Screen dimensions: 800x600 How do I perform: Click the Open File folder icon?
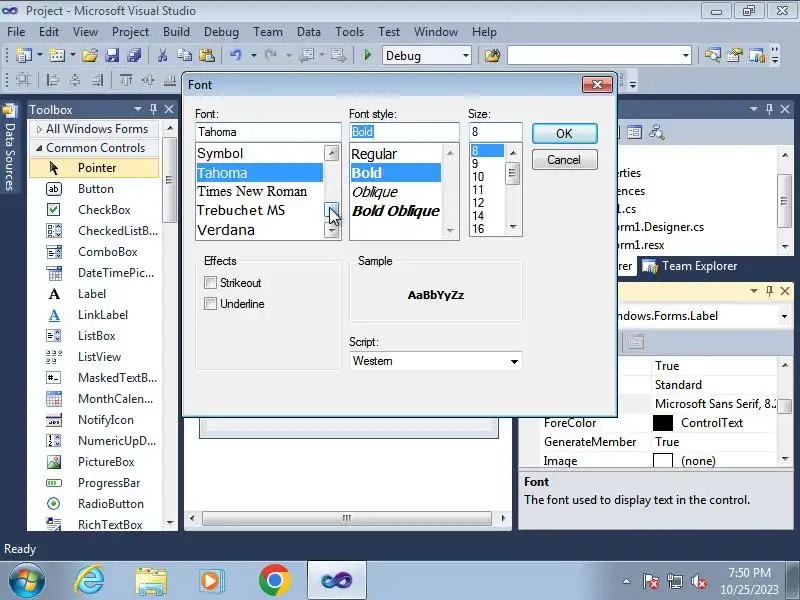[89, 55]
